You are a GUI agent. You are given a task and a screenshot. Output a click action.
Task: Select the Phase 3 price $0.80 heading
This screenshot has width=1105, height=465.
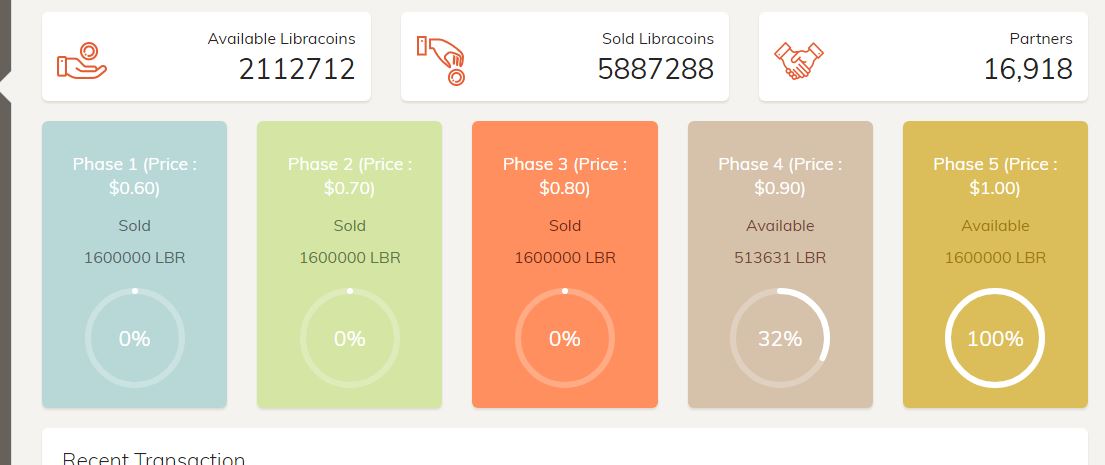click(564, 175)
